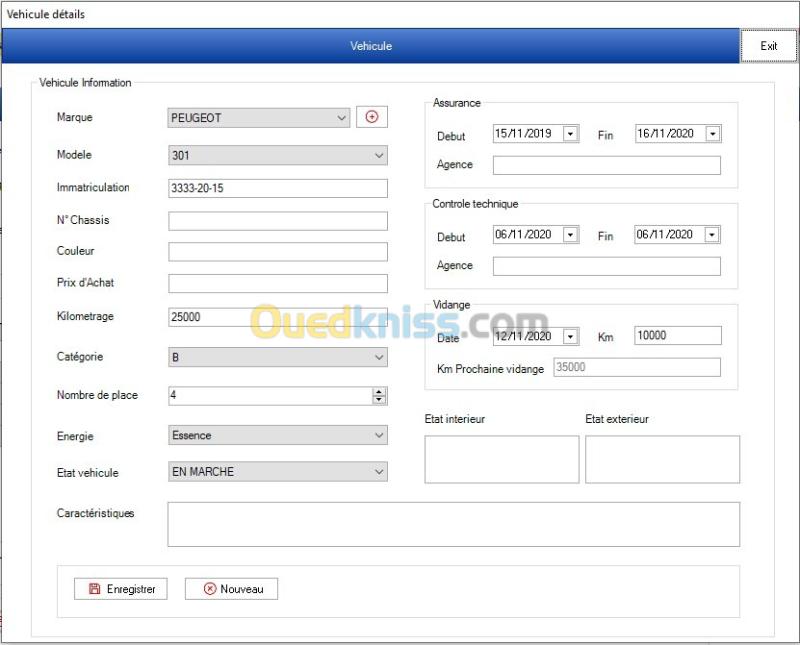Click the Assurance Fin date 16/11/2020
Screen dimensions: 800x645
[x=665, y=134]
